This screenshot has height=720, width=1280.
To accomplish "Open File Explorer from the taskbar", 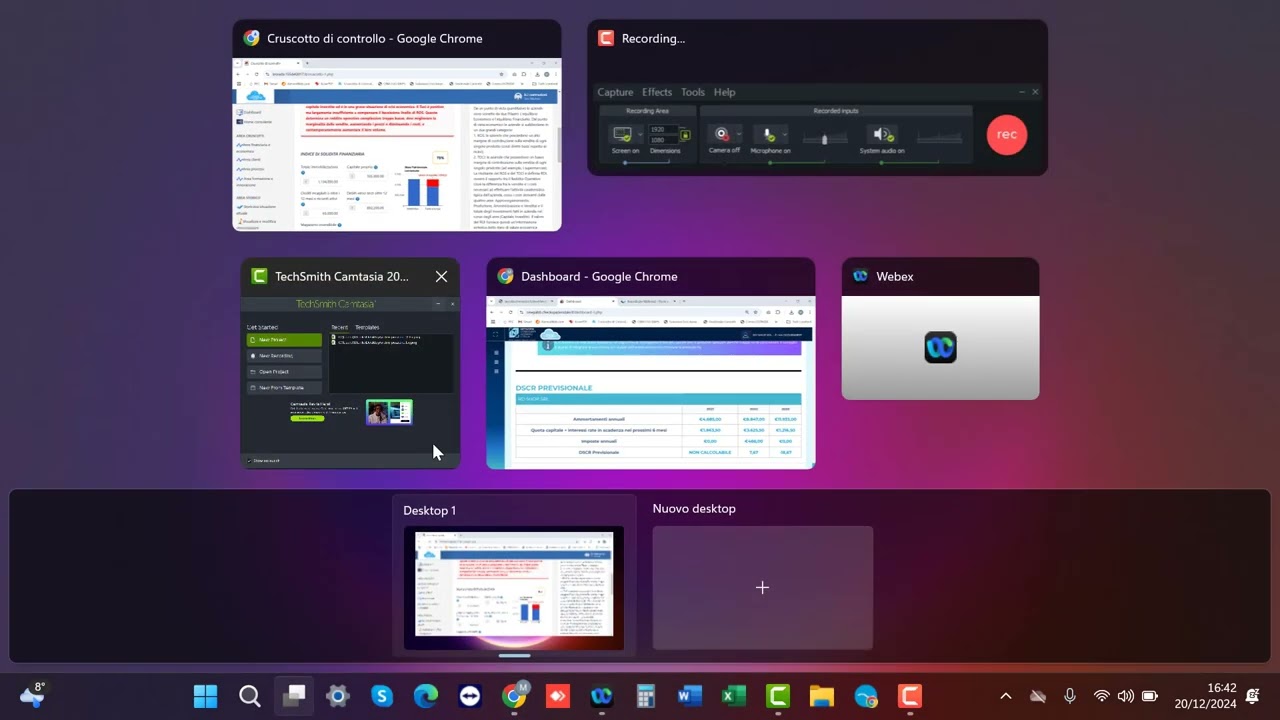I will click(x=821, y=696).
